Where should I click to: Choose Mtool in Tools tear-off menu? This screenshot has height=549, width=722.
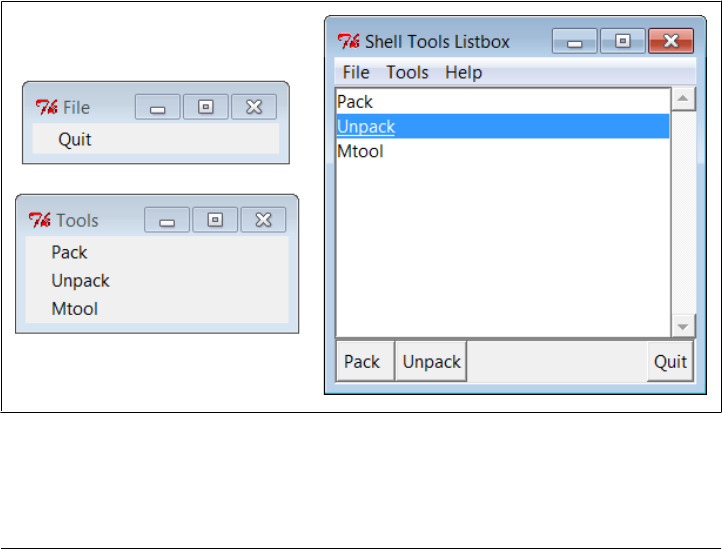pyautogui.click(x=75, y=309)
